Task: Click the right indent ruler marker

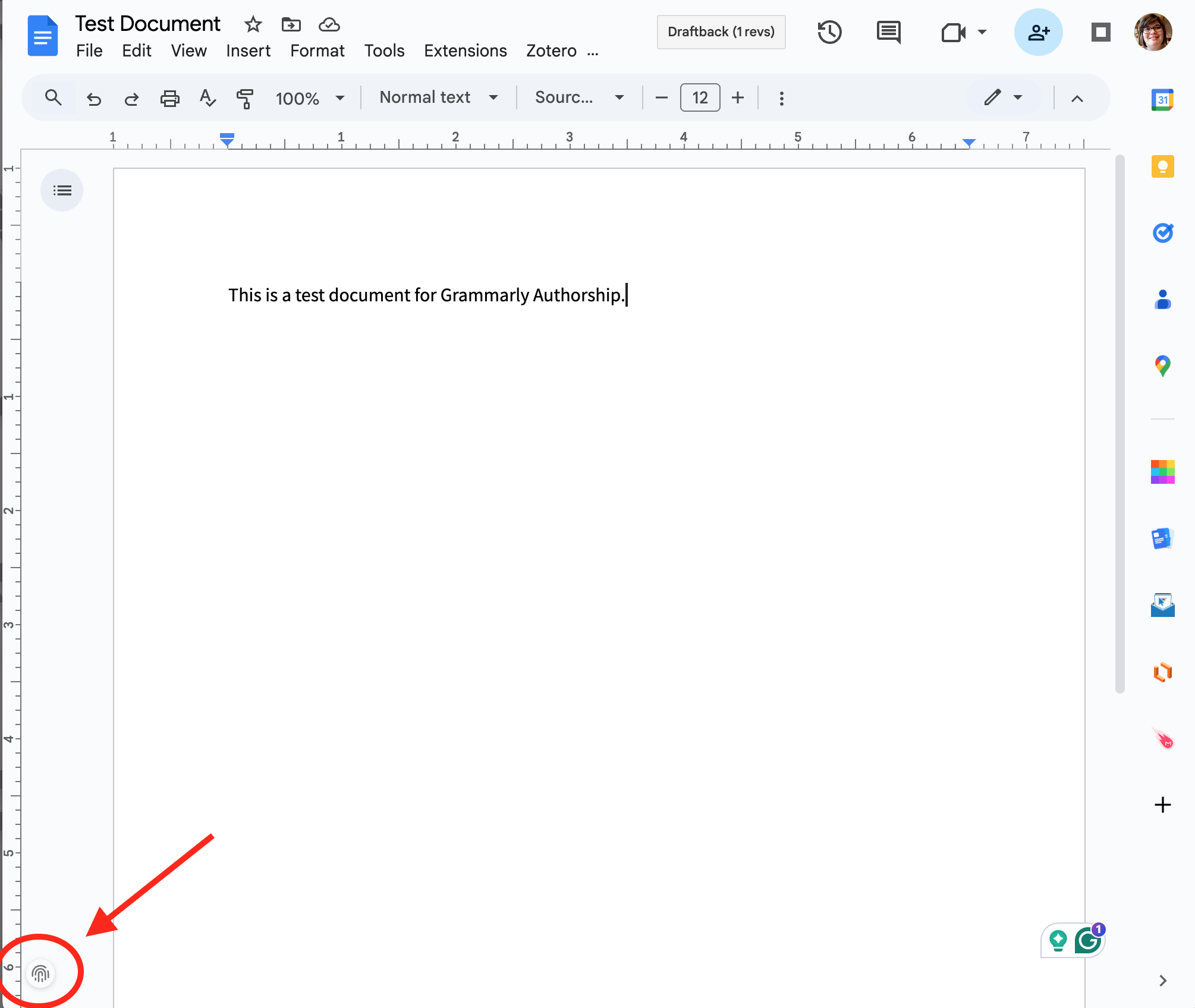Action: 969,143
